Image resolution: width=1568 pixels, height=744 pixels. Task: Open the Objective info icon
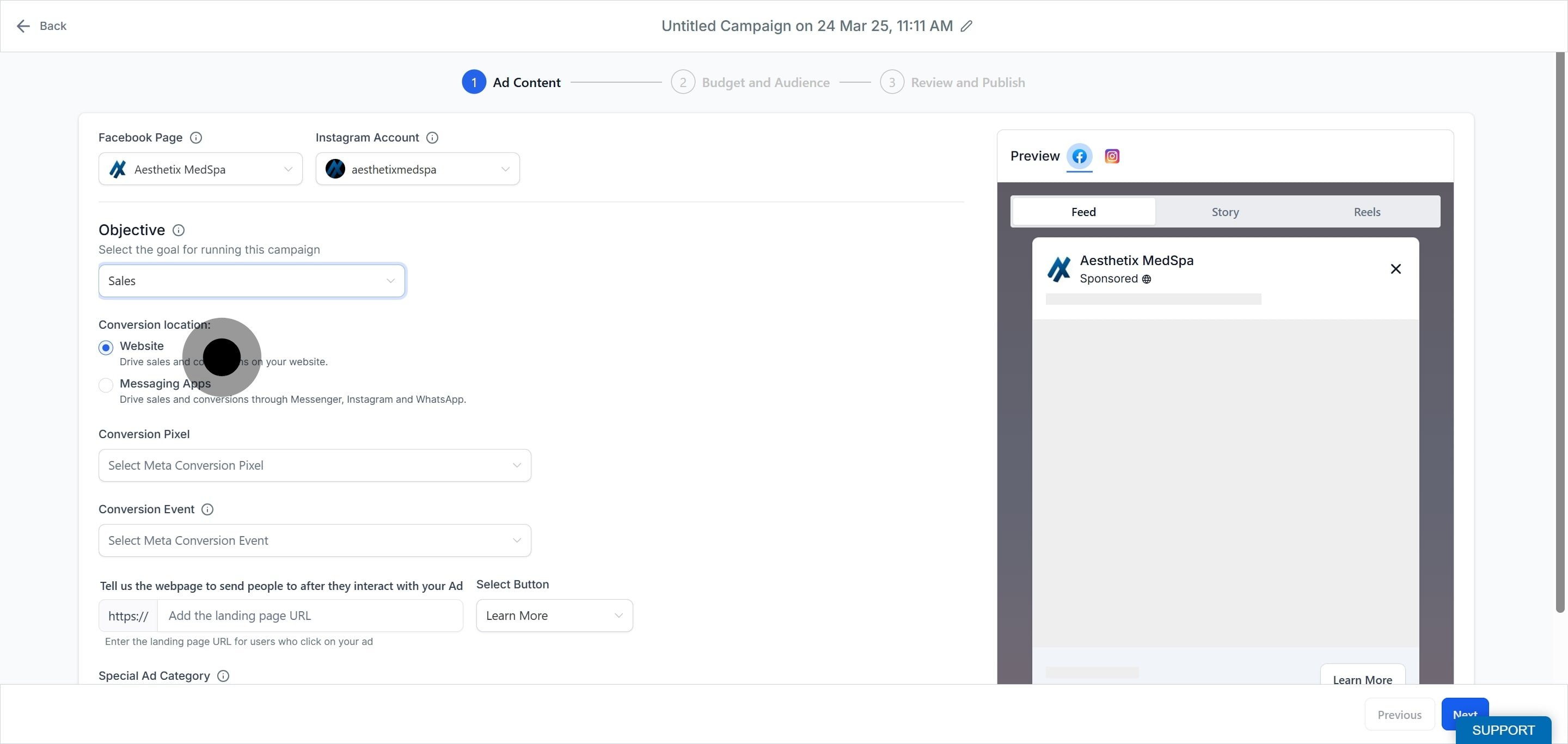(179, 230)
